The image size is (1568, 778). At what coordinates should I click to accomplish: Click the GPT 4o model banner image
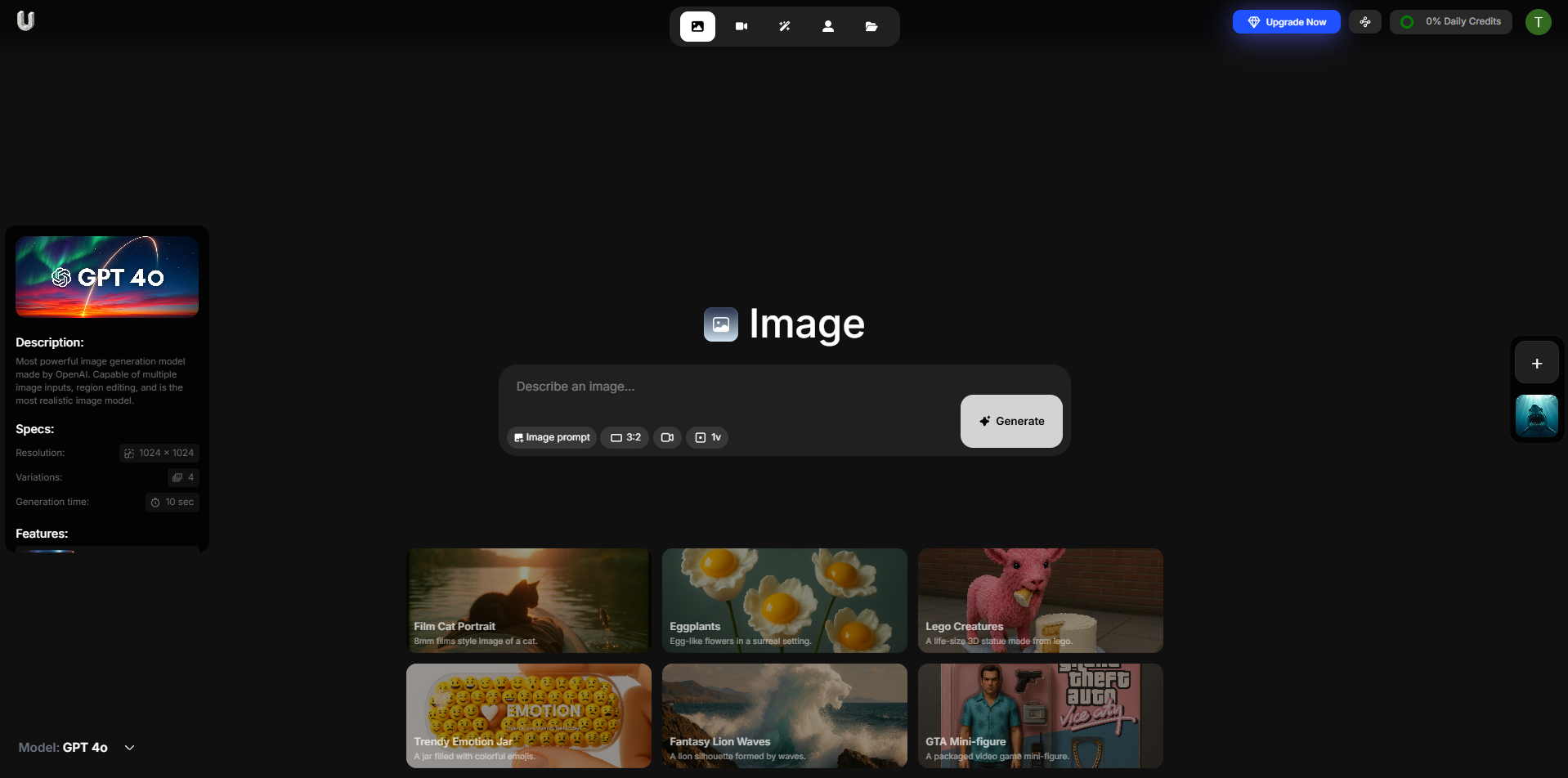point(107,276)
